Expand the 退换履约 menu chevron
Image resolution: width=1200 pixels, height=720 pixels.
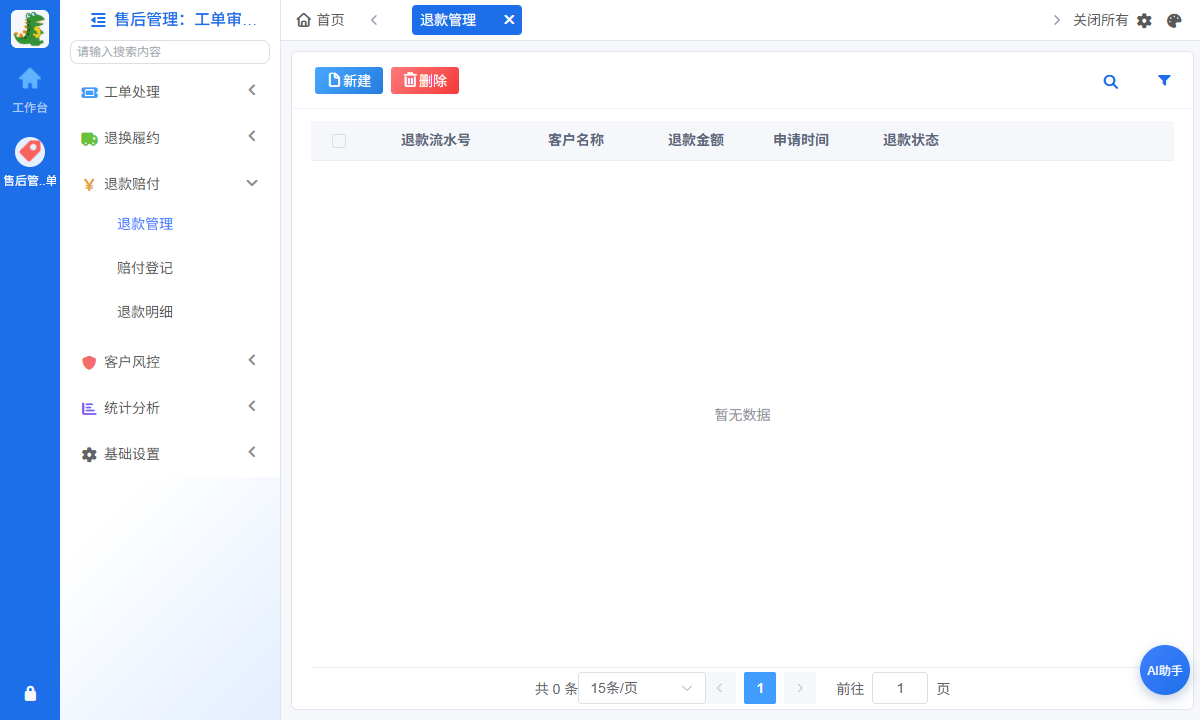pos(252,136)
